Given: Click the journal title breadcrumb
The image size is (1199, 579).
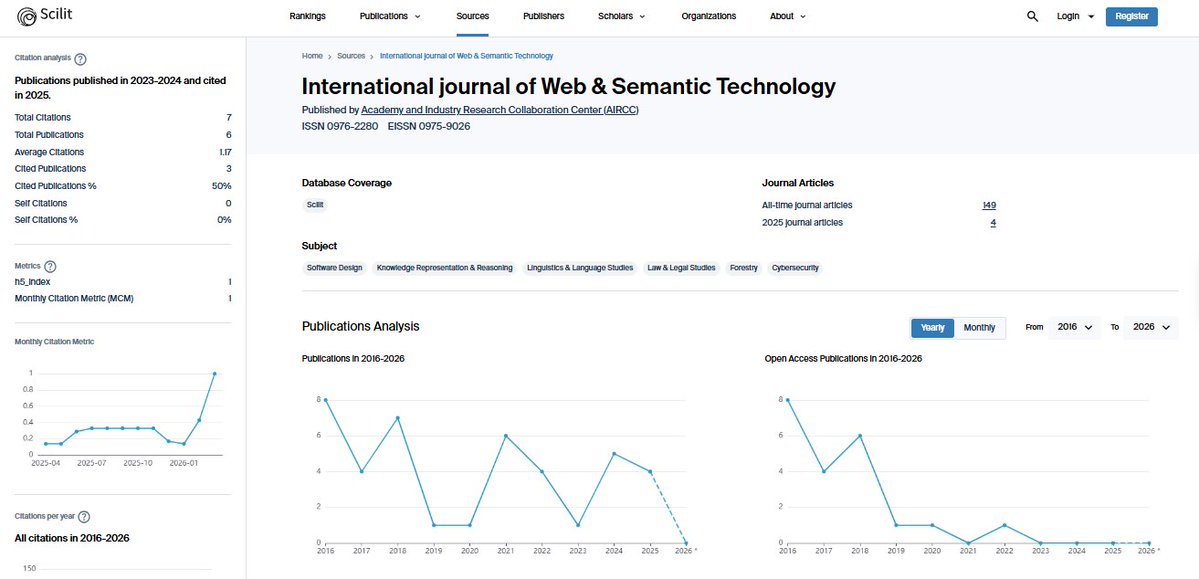Looking at the screenshot, I should [466, 56].
